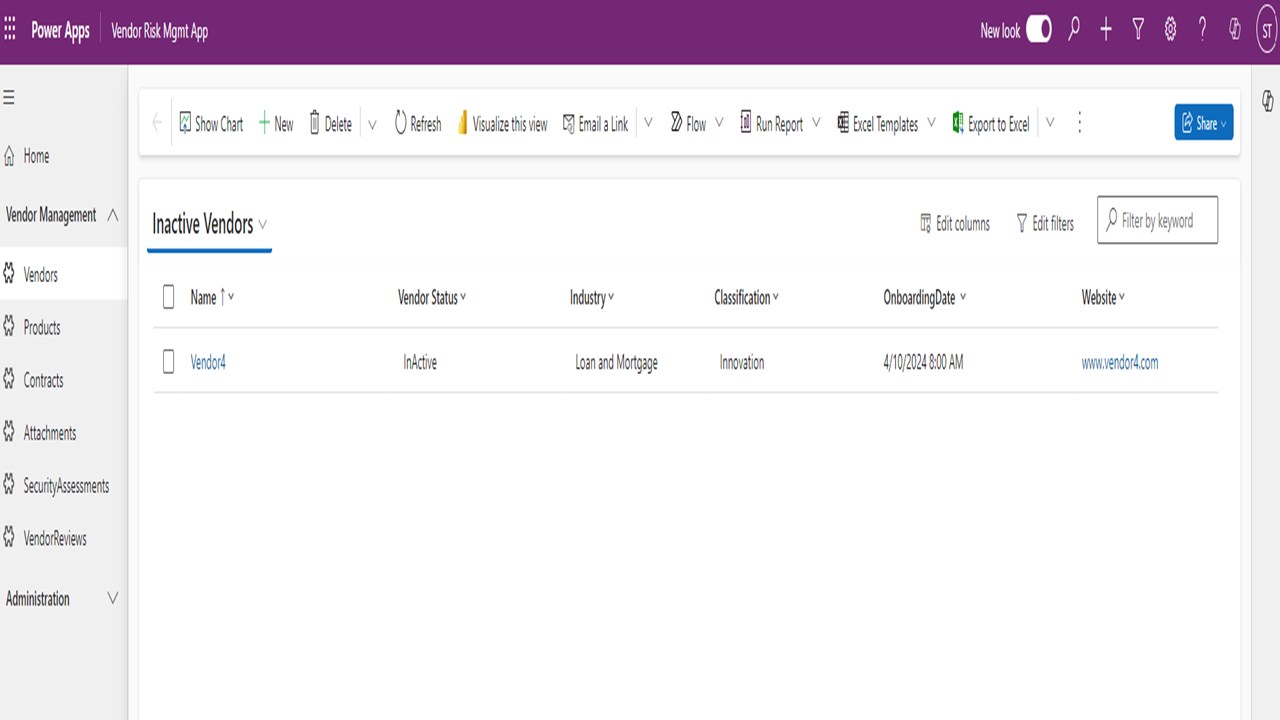The width and height of the screenshot is (1280, 720).
Task: Open the help question mark icon
Action: pos(1202,30)
